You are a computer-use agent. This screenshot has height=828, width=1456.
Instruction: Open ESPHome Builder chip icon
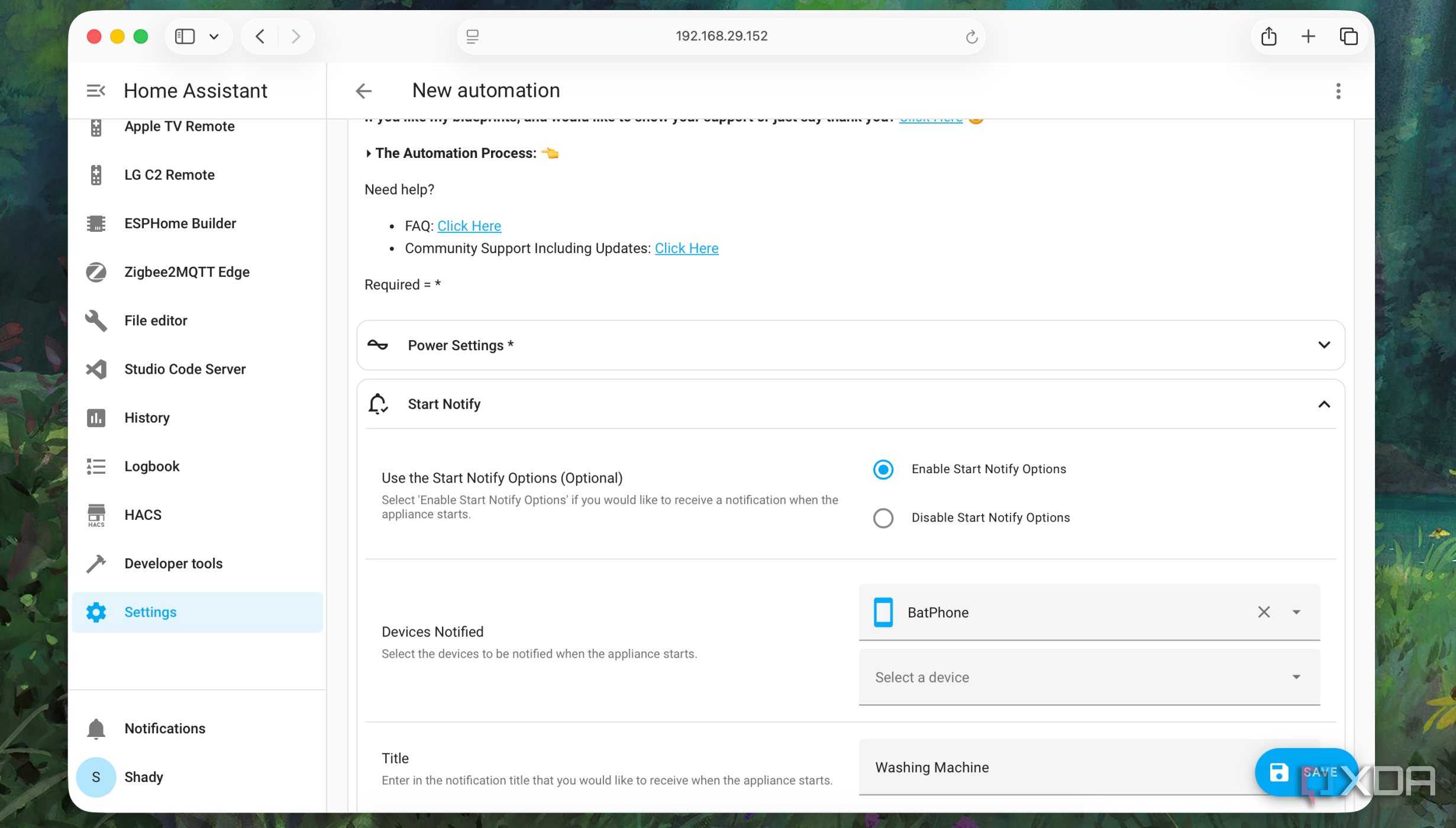pos(96,224)
